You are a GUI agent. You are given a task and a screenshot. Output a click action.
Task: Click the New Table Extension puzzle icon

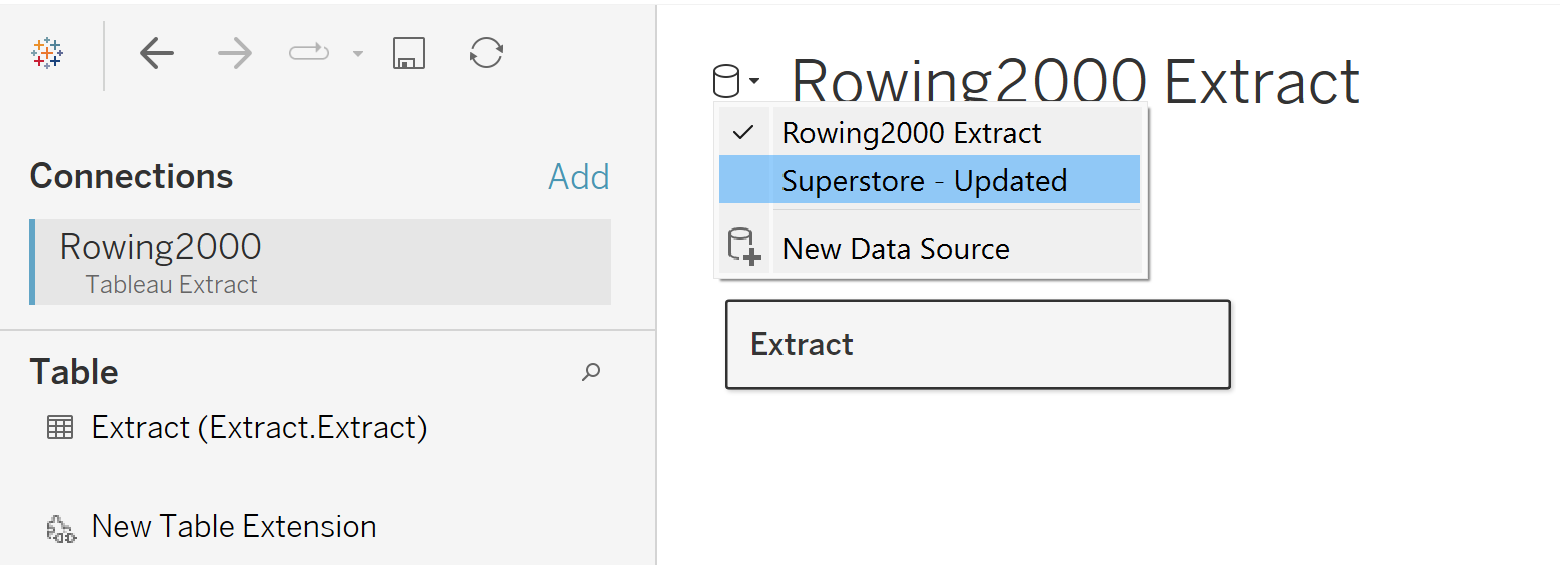pos(61,529)
